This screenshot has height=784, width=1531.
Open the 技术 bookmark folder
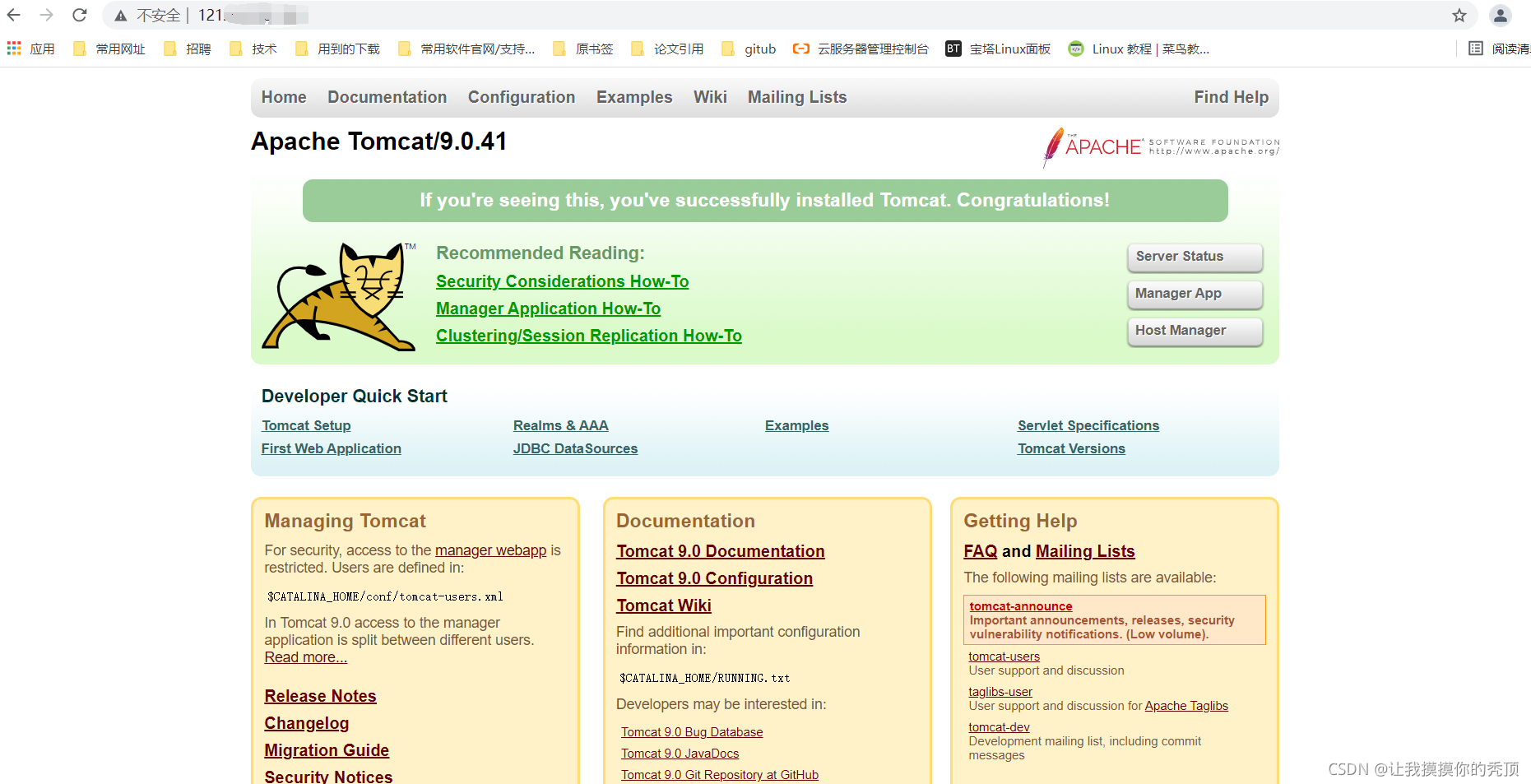pos(253,49)
